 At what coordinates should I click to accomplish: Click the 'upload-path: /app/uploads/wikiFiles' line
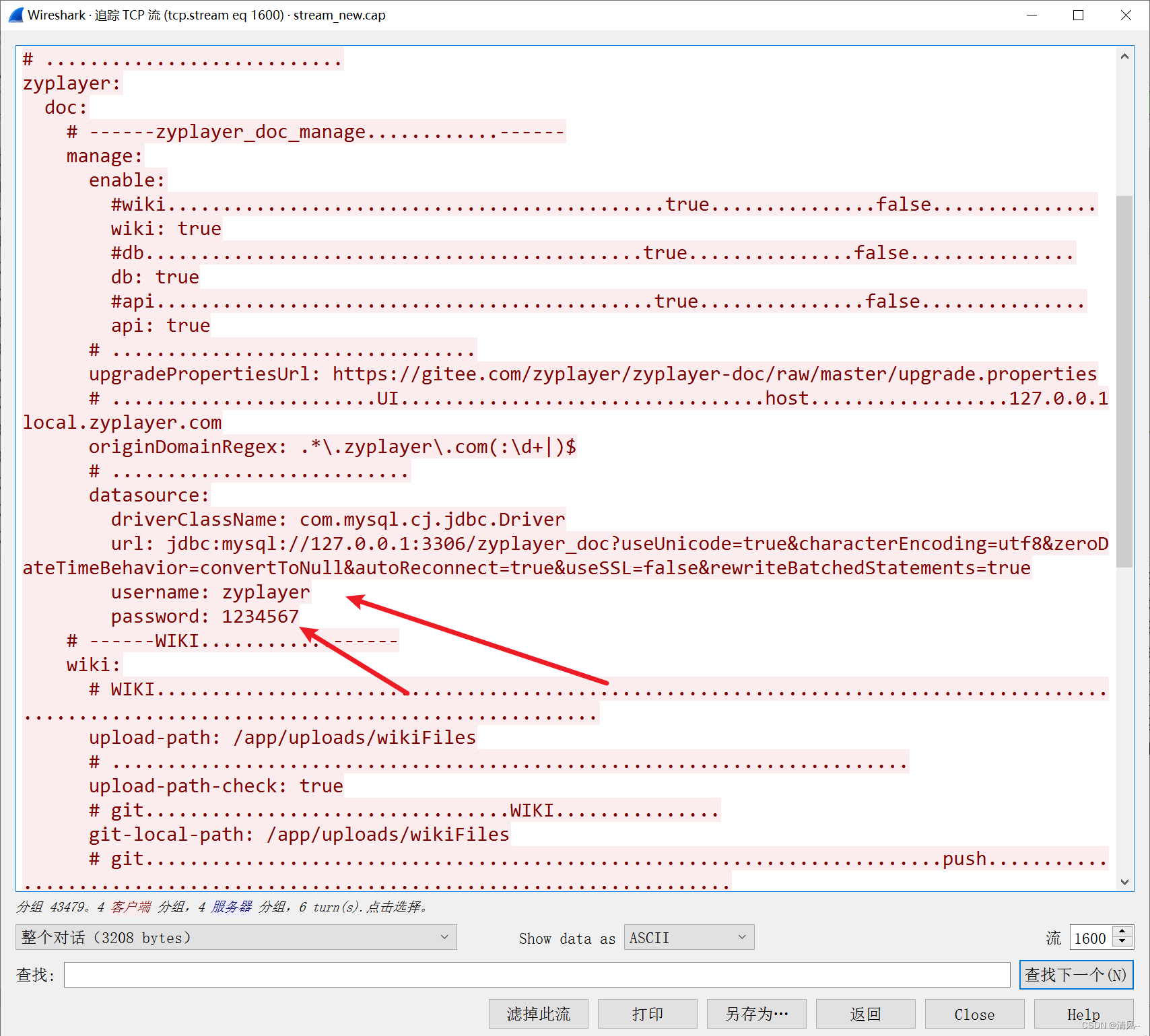coord(283,738)
